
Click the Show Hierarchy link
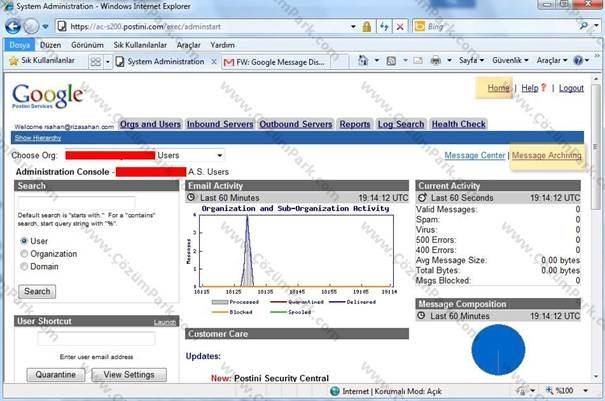coord(38,138)
